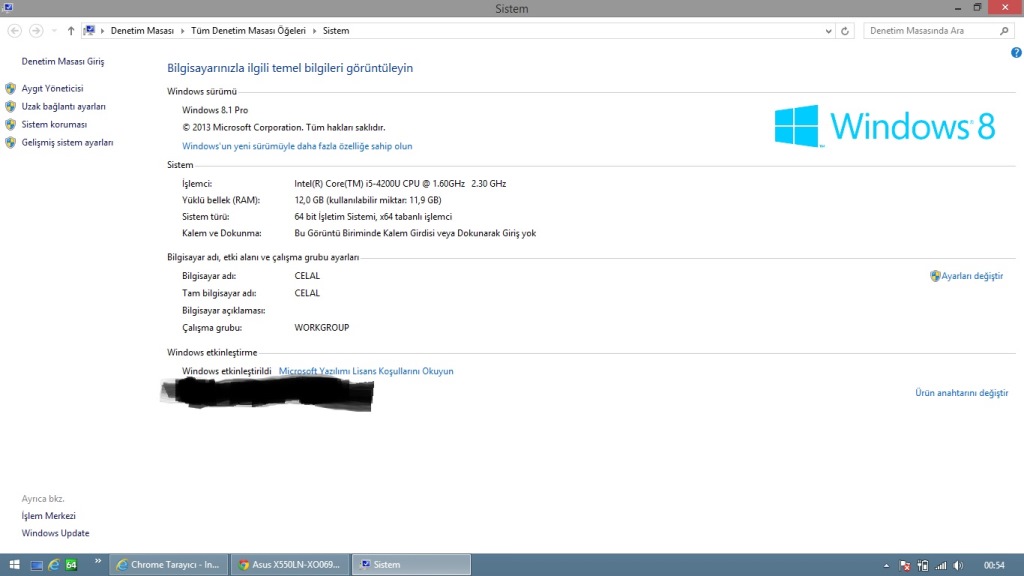The width and height of the screenshot is (1024, 576).
Task: Open the recent locations dropdown arrow
Action: pyautogui.click(x=54, y=31)
